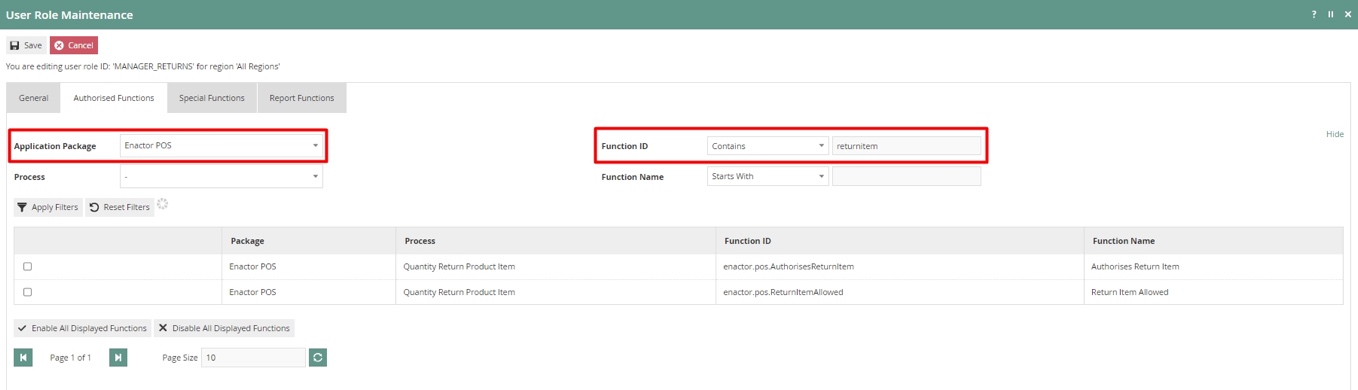Image resolution: width=1358 pixels, height=390 pixels.
Task: Select the Authorised Functions tab
Action: (x=114, y=98)
